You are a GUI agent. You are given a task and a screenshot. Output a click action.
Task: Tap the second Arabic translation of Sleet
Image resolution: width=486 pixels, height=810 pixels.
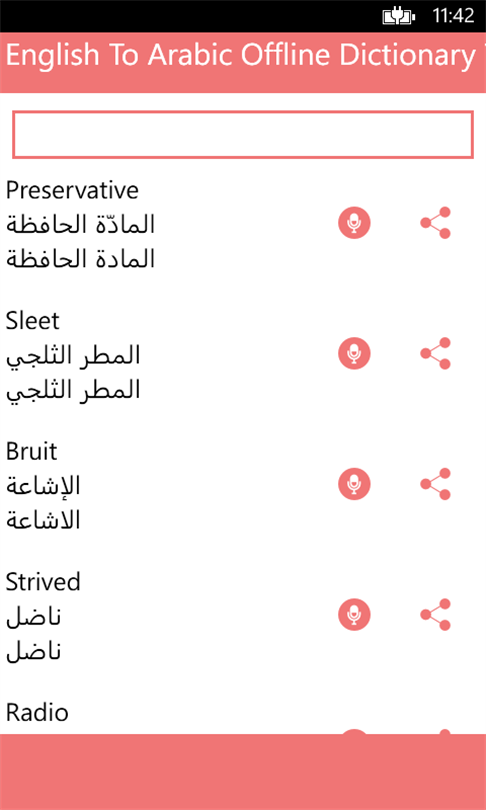(73, 391)
